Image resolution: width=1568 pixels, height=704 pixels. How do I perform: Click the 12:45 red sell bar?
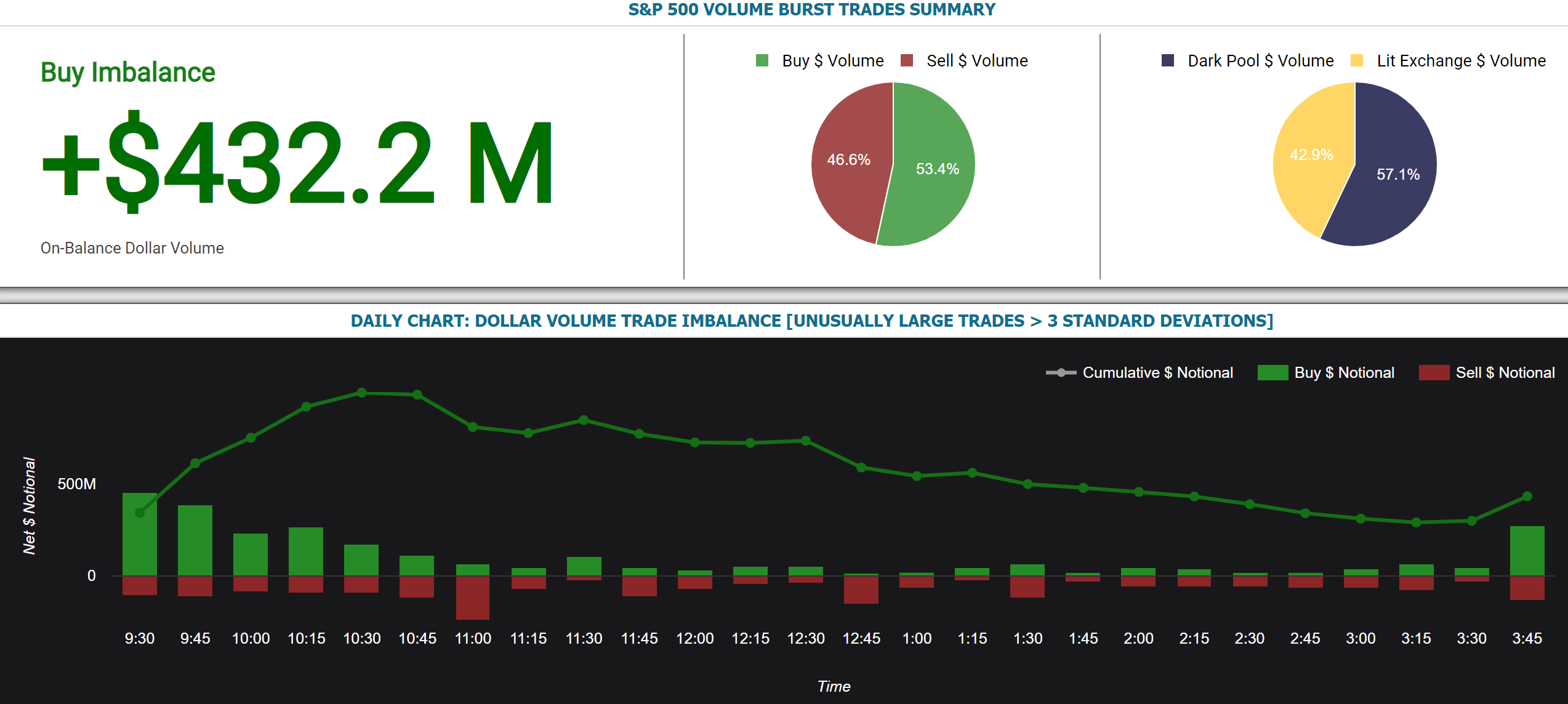(861, 590)
